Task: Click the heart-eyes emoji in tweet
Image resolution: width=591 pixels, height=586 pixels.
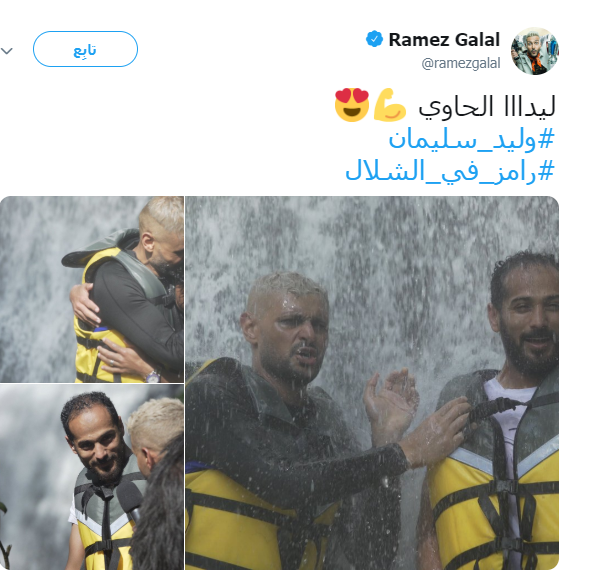Action: [x=352, y=105]
